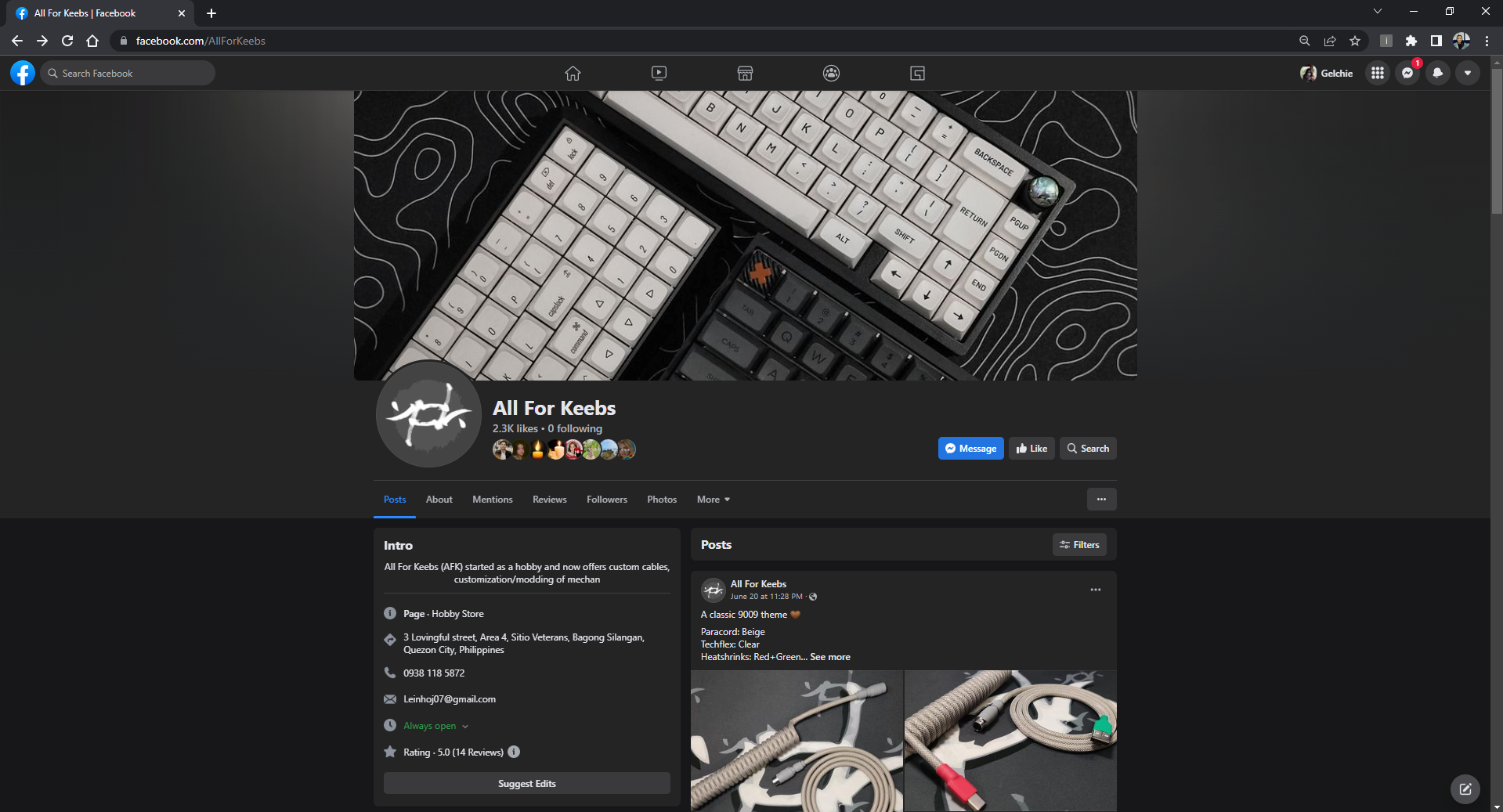The image size is (1503, 812).
Task: Switch to the About tab
Action: [439, 500]
